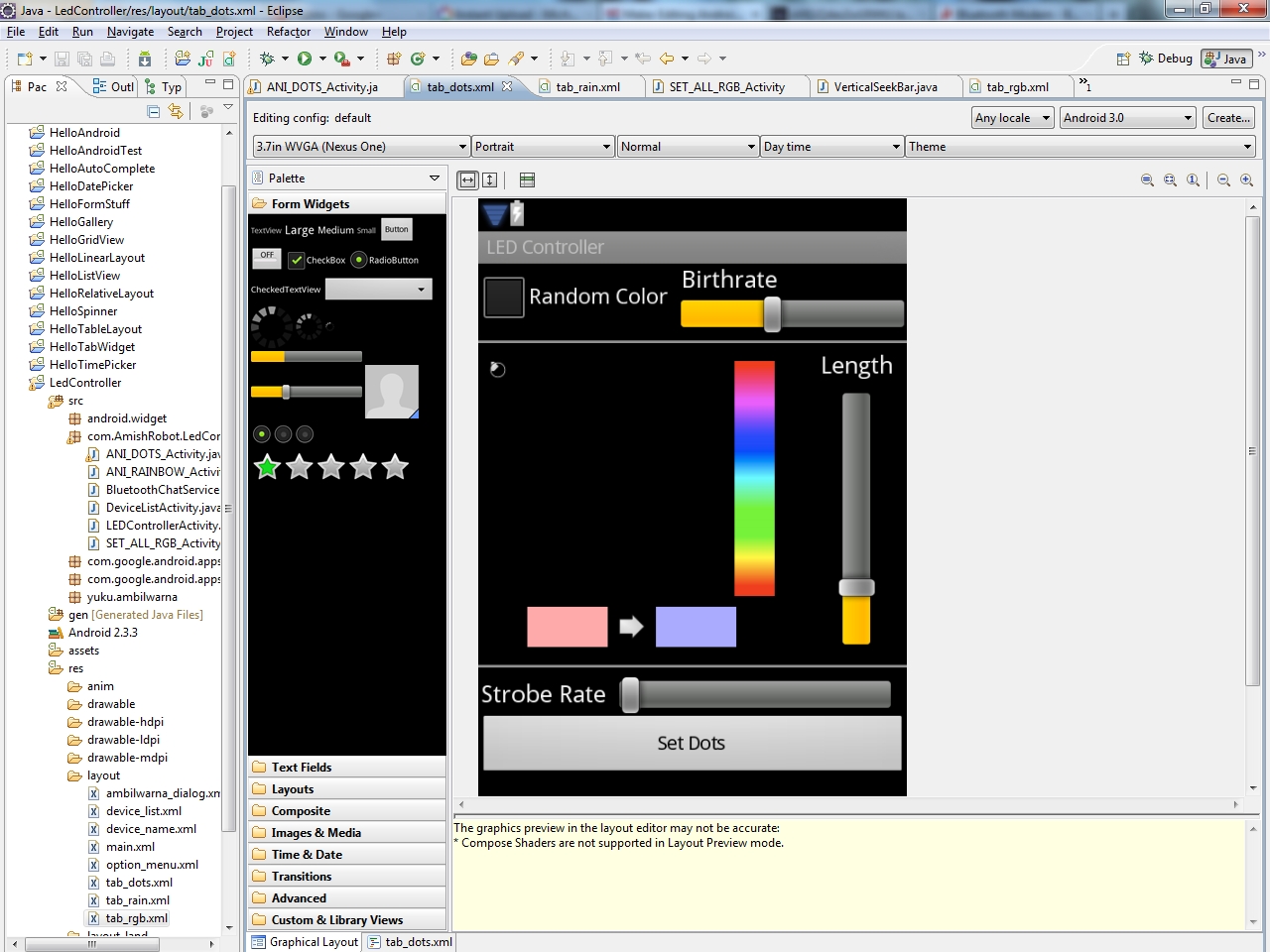Switch to the Outline view tab
Image resolution: width=1270 pixels, height=952 pixels.
[113, 87]
